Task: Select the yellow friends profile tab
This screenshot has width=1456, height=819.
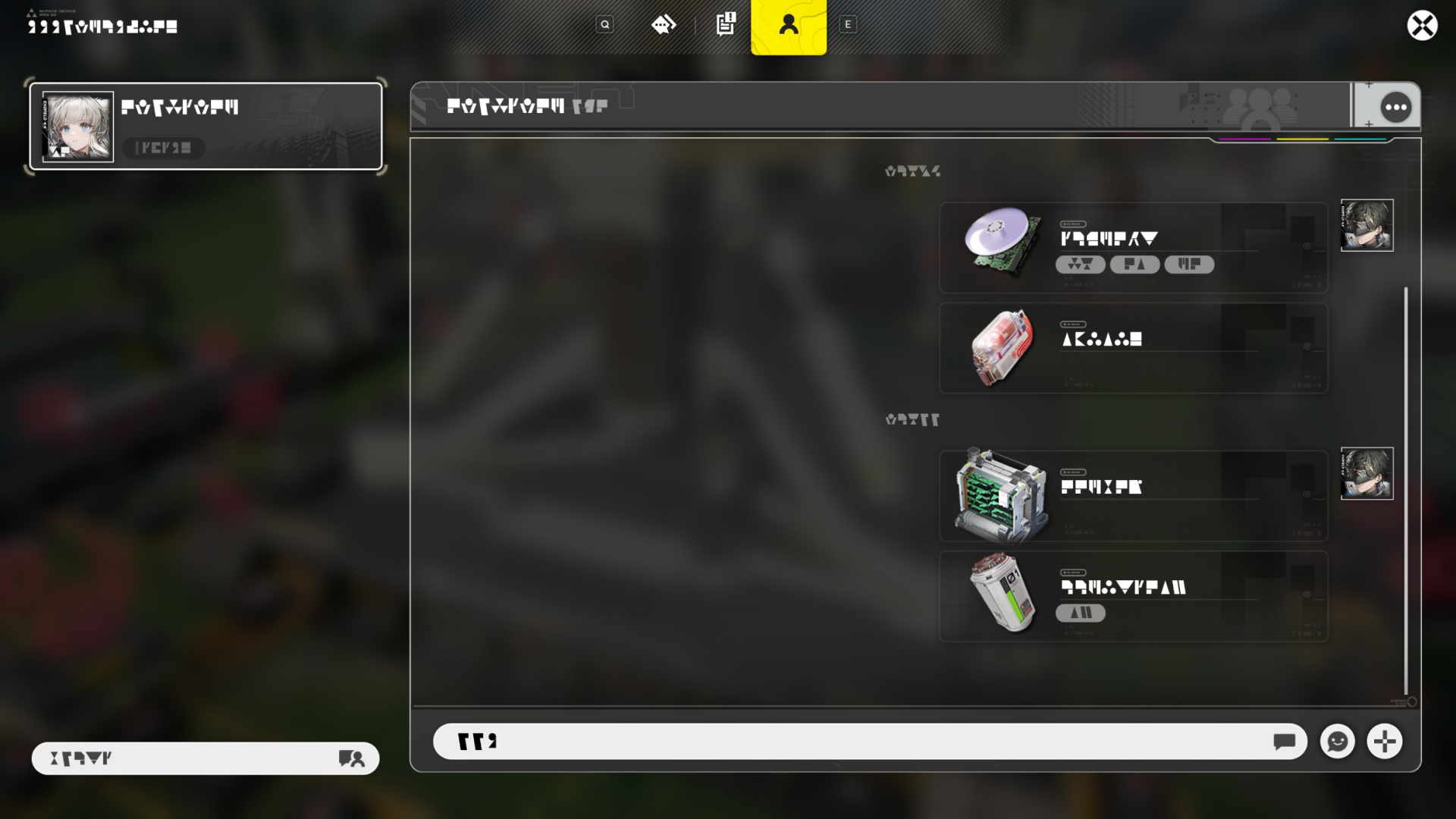Action: 789,27
